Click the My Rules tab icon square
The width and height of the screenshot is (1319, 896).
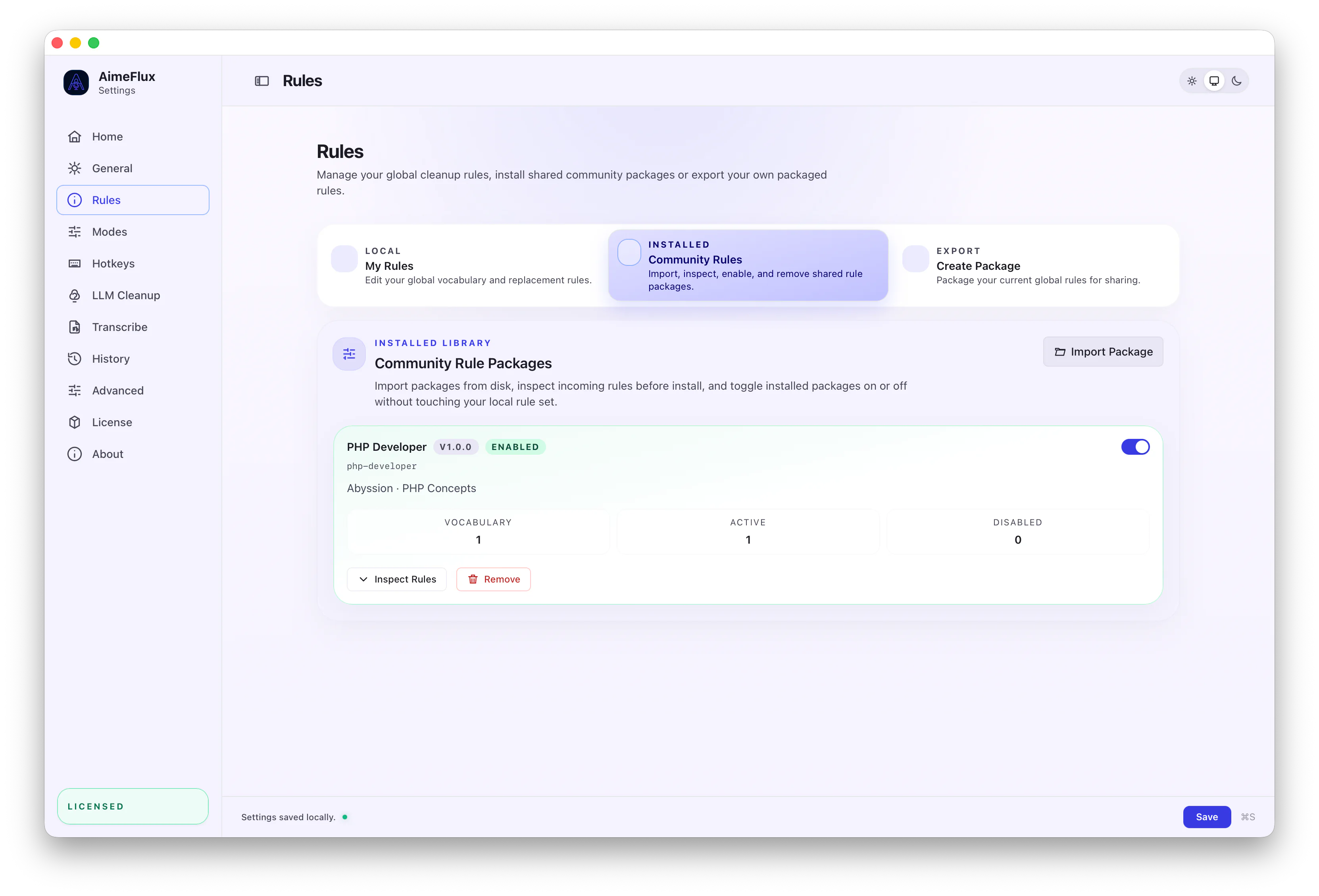coord(344,259)
